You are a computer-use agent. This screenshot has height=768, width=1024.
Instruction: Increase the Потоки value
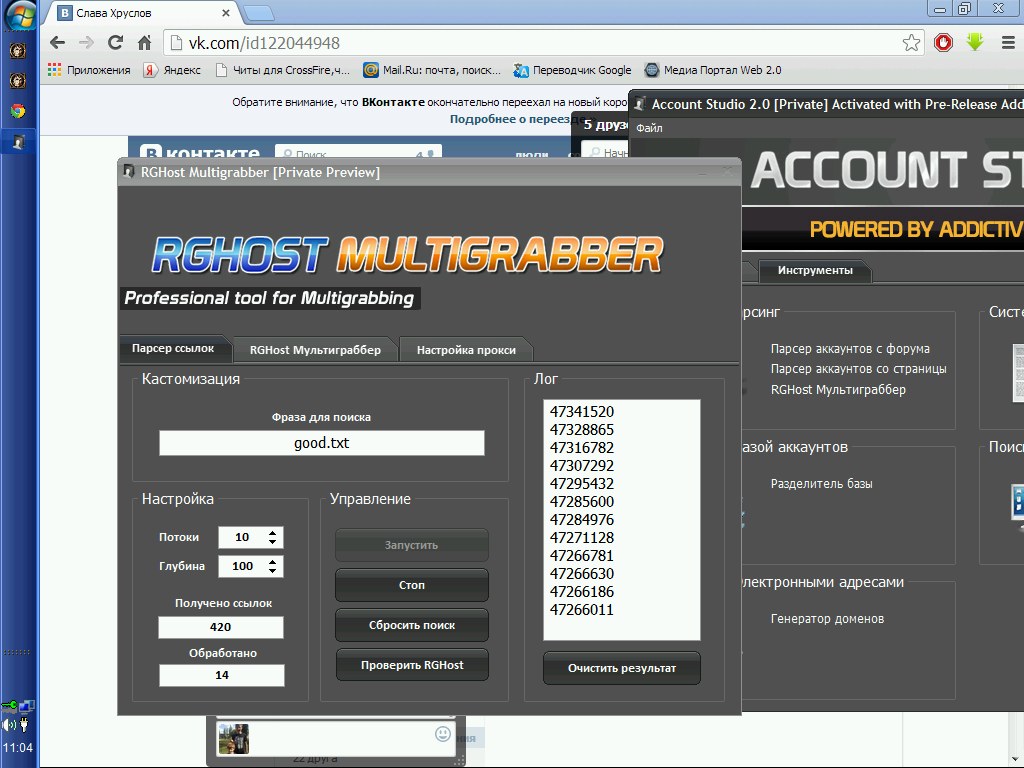(x=272, y=532)
